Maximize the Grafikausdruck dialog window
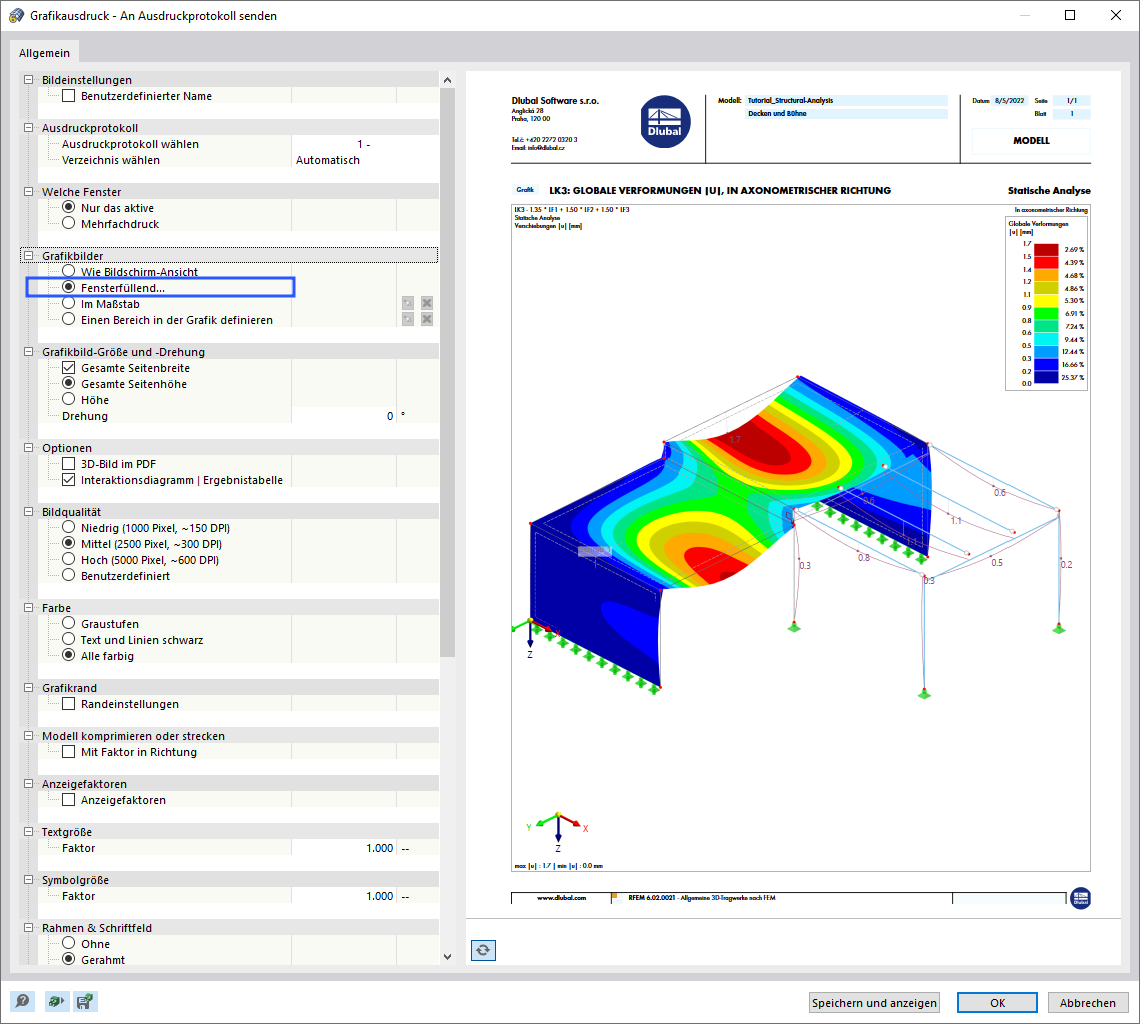 click(x=1070, y=15)
